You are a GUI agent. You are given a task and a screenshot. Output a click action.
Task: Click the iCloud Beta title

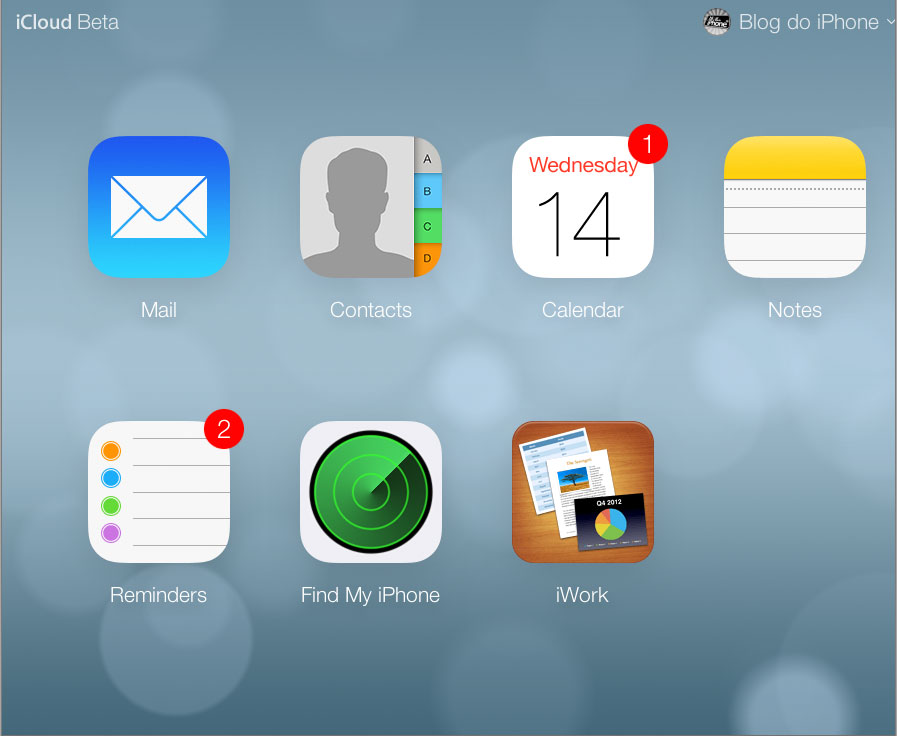click(68, 22)
